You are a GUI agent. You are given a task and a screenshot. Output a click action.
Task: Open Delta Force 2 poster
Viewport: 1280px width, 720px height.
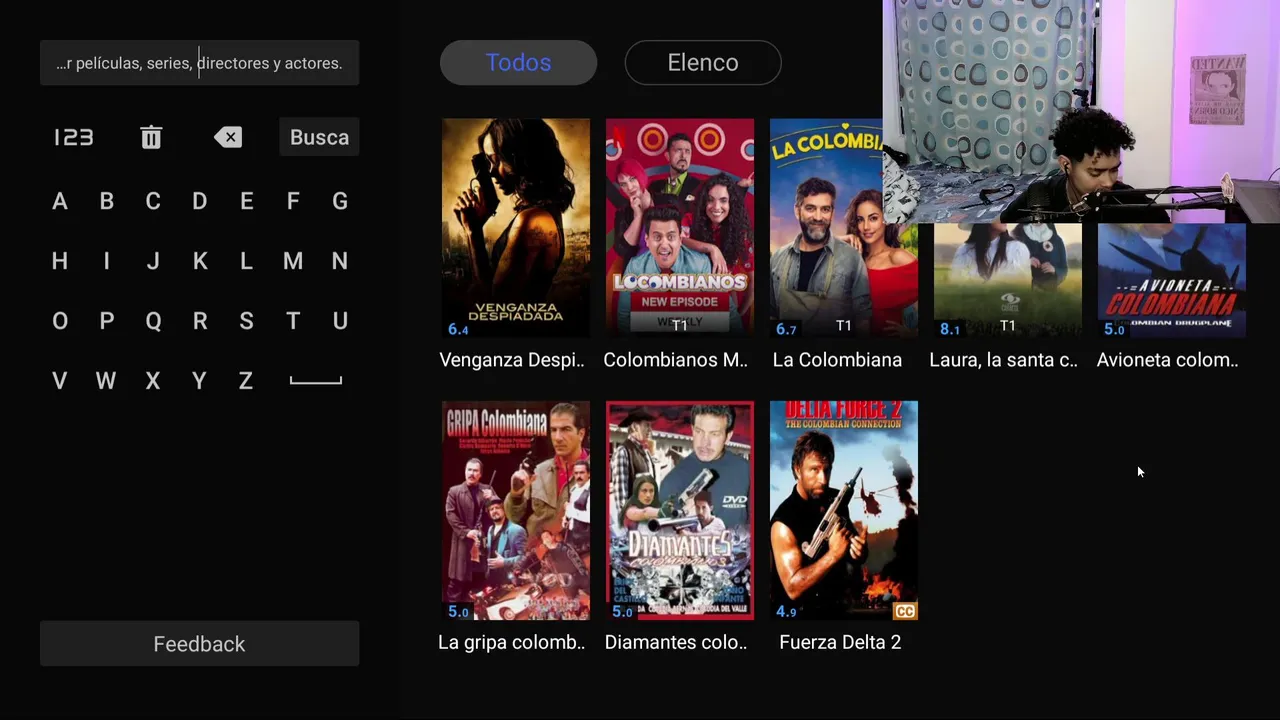point(844,511)
